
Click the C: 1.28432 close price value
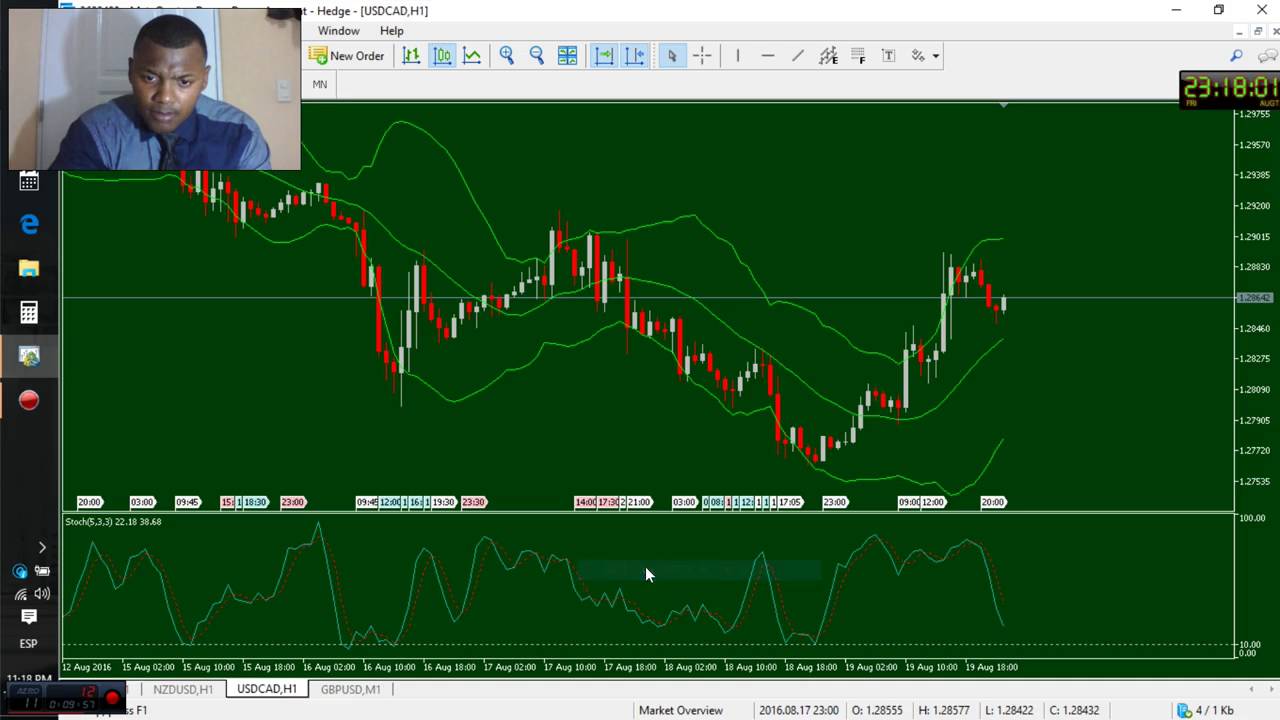click(1074, 710)
